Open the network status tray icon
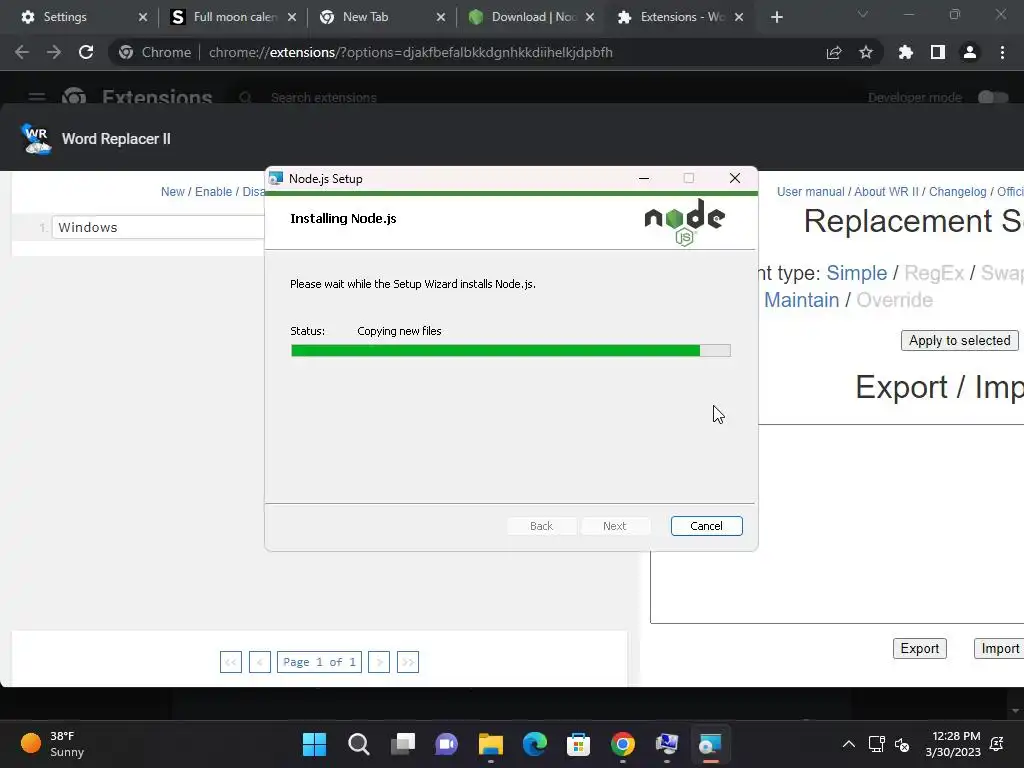 [876, 744]
